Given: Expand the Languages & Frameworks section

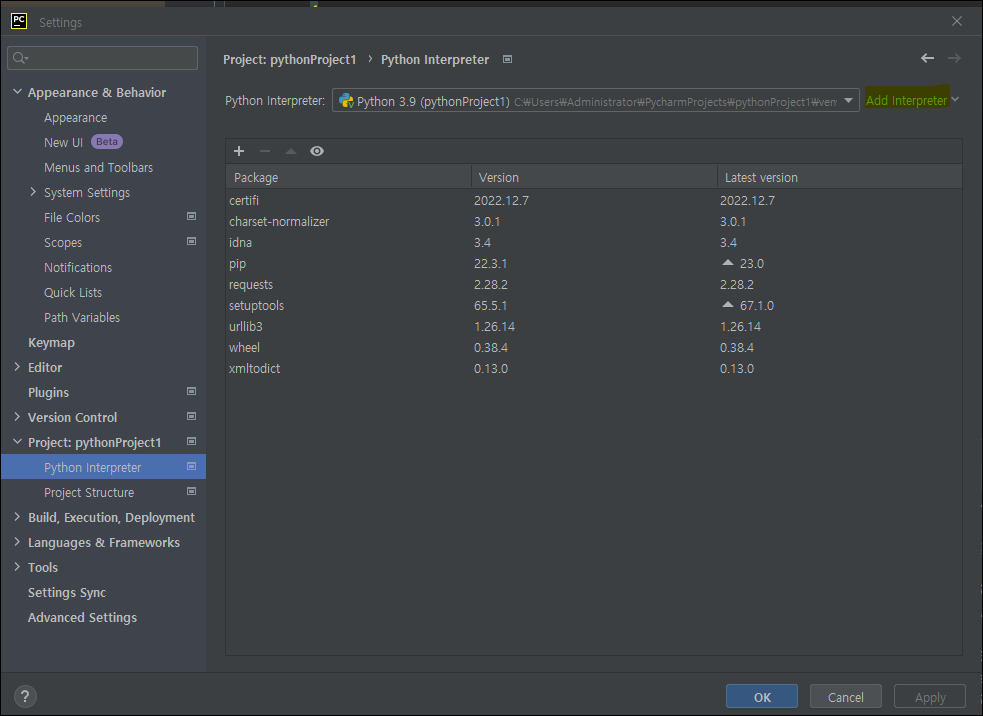Looking at the screenshot, I should (x=18, y=542).
